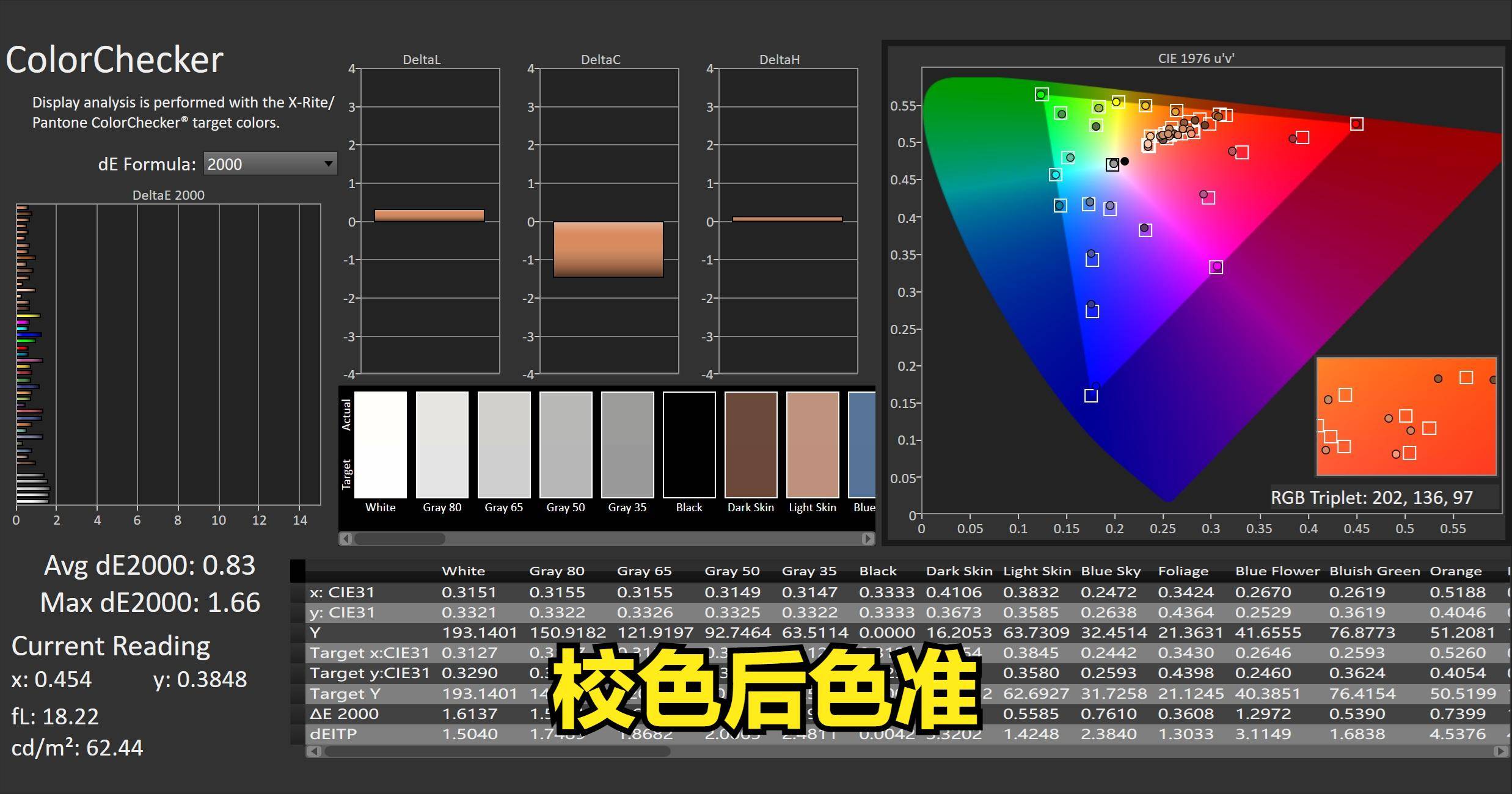
Task: Click the dE Formula dropdown arrow
Action: (329, 164)
